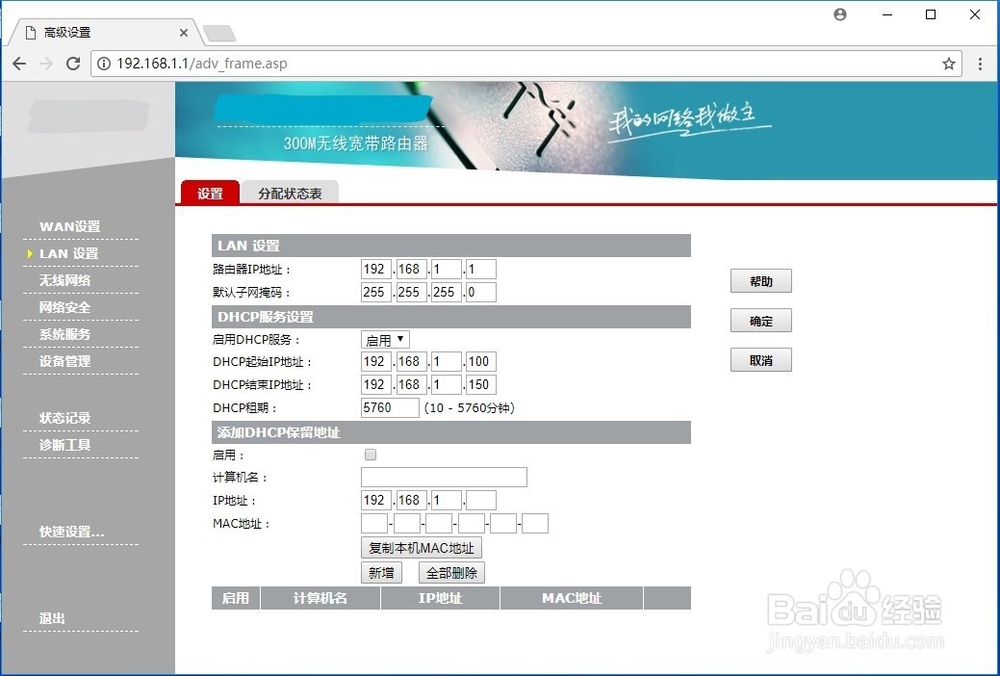Open Chrome three-dot menu
1000x676 pixels.
pos(980,63)
